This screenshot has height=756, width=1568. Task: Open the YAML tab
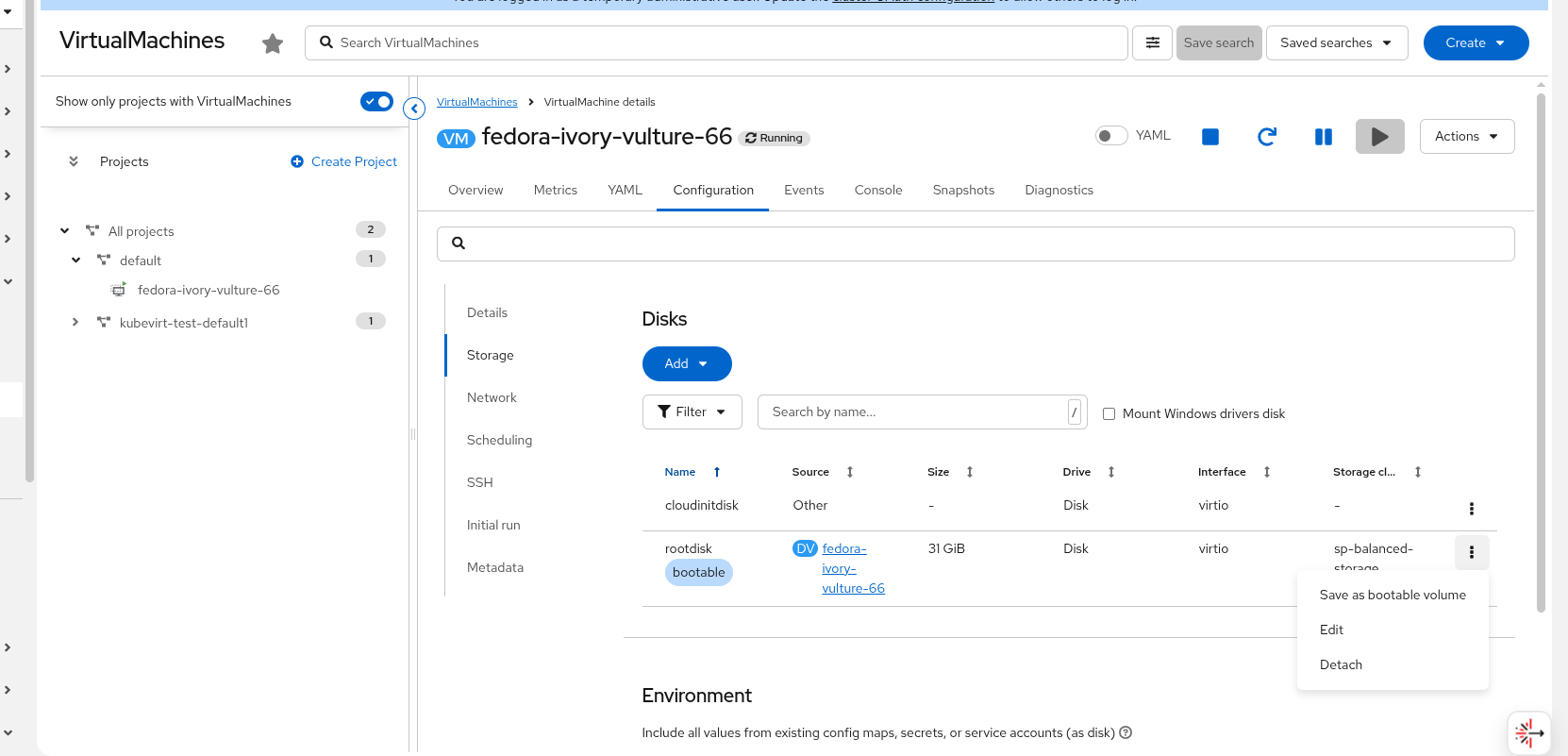[625, 190]
